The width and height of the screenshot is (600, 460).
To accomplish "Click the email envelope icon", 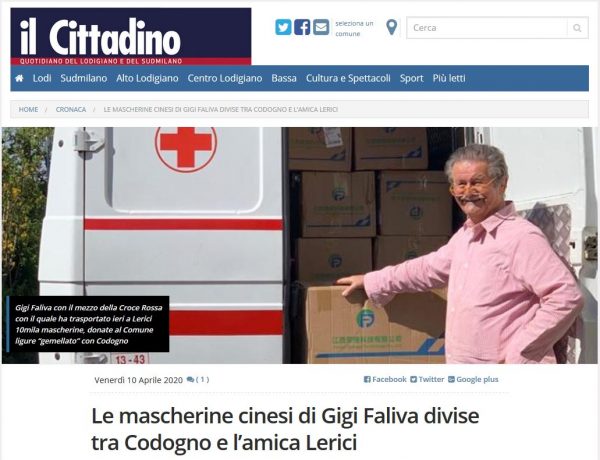I will 321,27.
